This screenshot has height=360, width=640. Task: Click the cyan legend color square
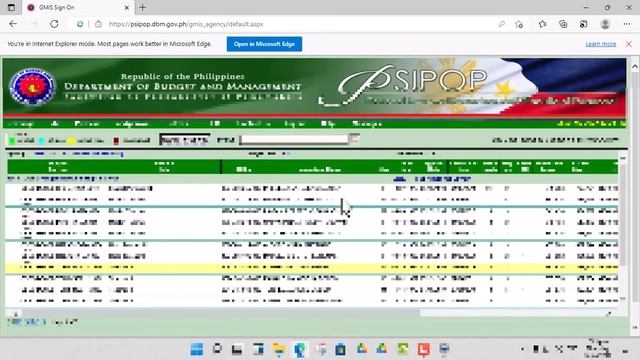coord(42,141)
